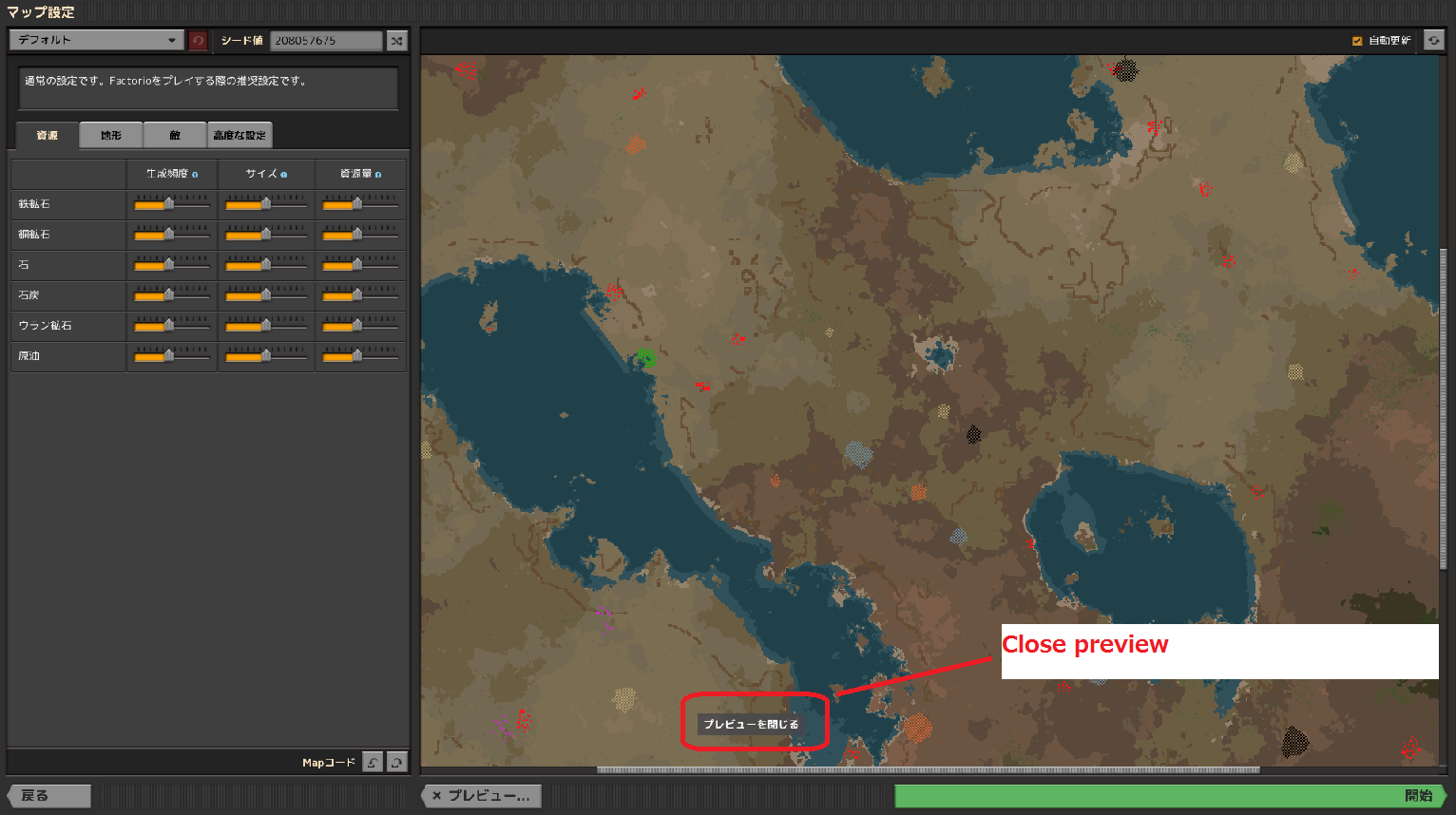
Task: Switch to the 地形 terrain tab
Action: tap(111, 136)
